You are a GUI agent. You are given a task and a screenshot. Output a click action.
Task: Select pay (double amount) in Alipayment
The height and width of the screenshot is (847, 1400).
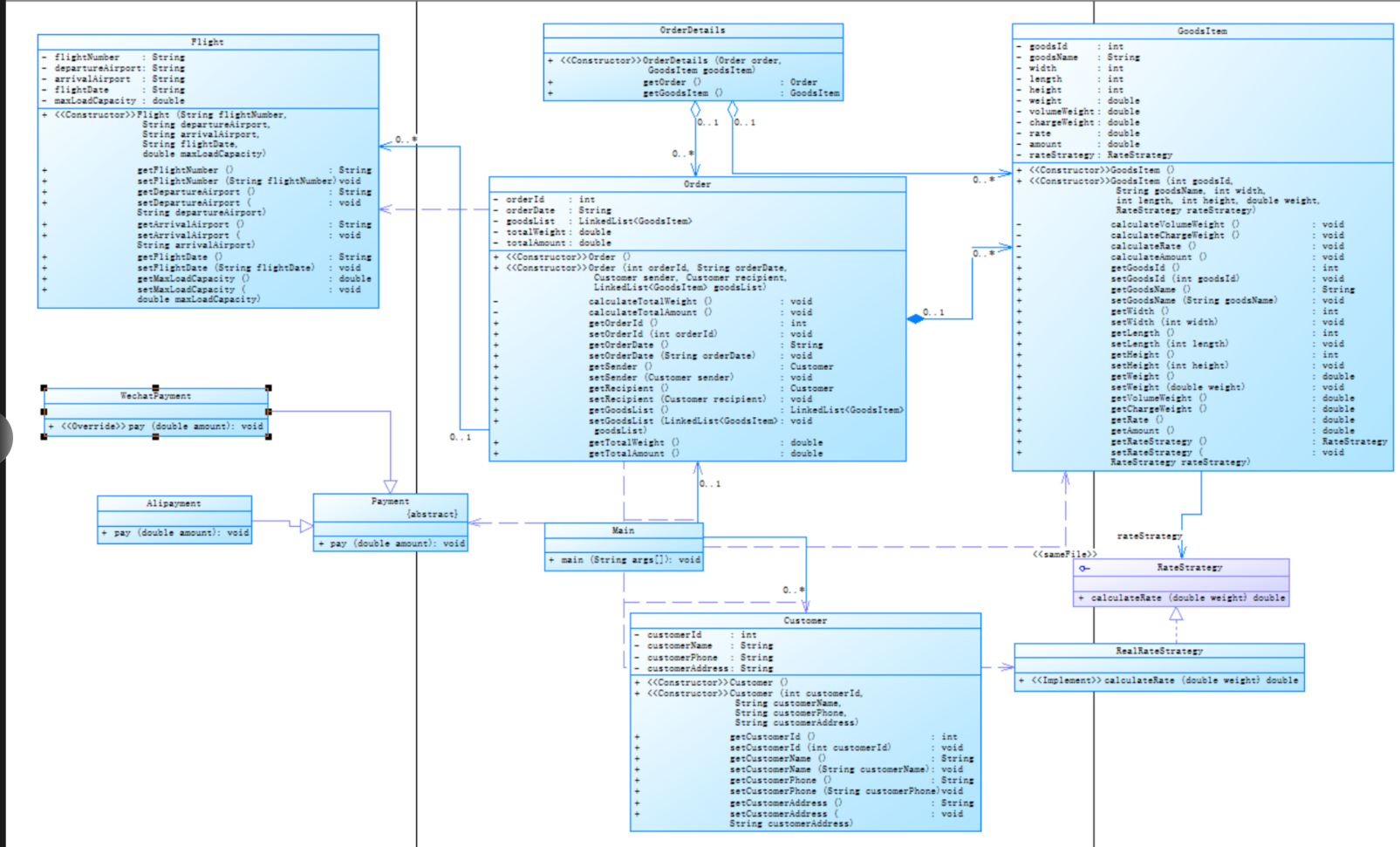click(174, 533)
